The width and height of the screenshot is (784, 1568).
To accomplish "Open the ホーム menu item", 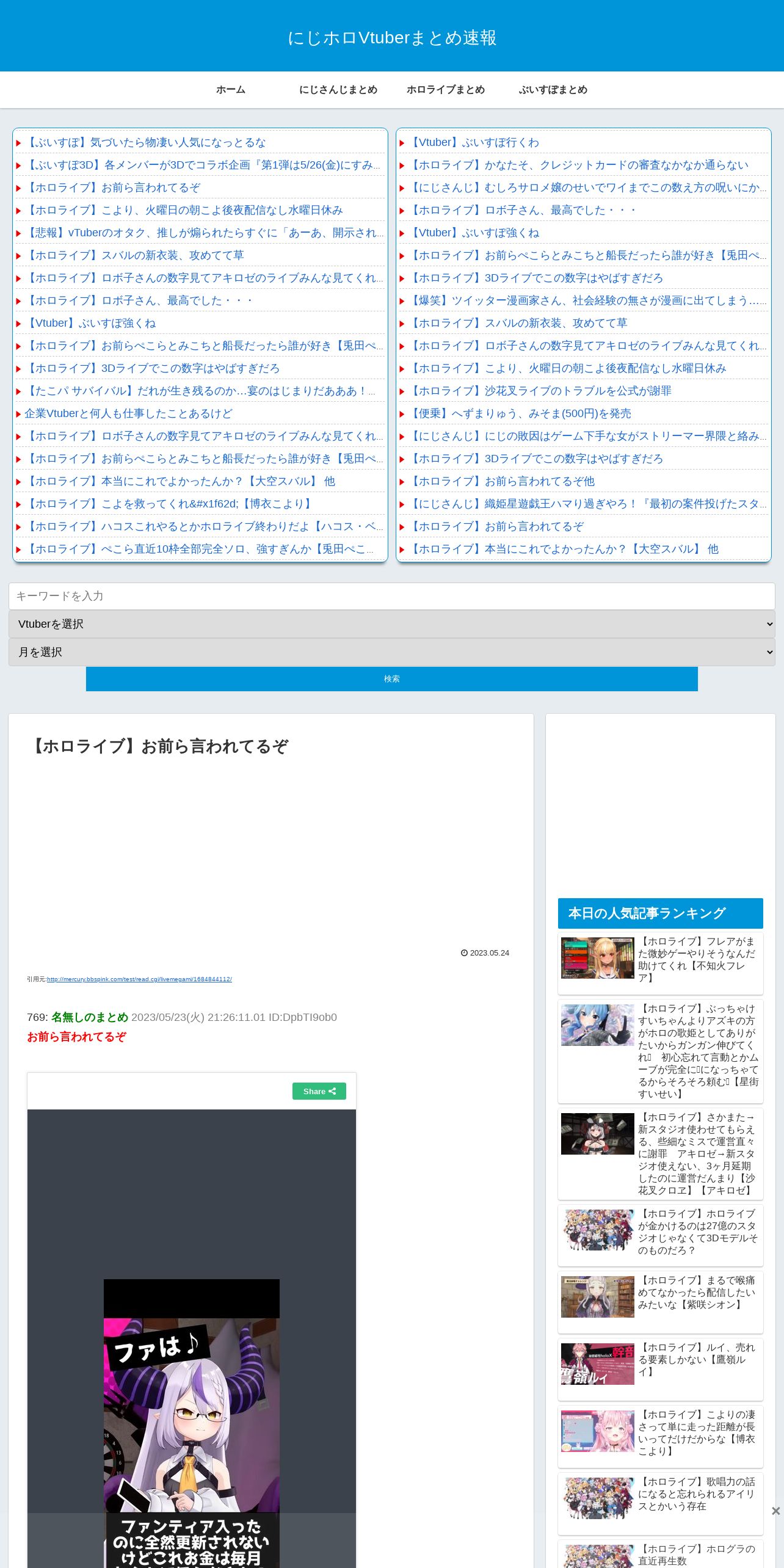I will pyautogui.click(x=231, y=90).
